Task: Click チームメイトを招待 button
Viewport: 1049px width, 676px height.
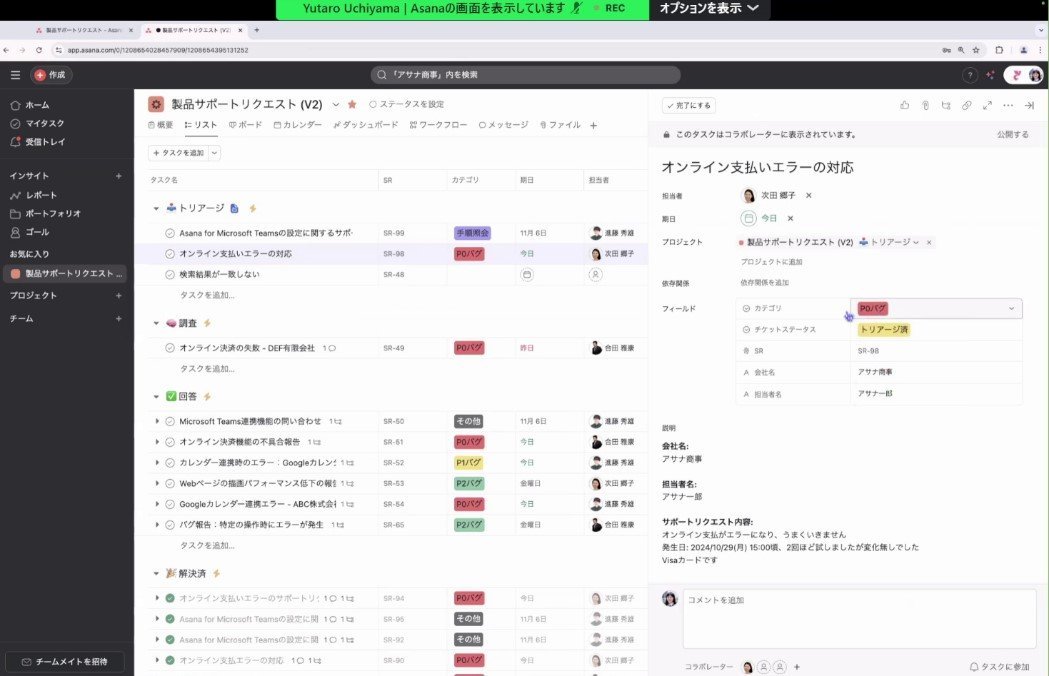Action: click(65, 661)
